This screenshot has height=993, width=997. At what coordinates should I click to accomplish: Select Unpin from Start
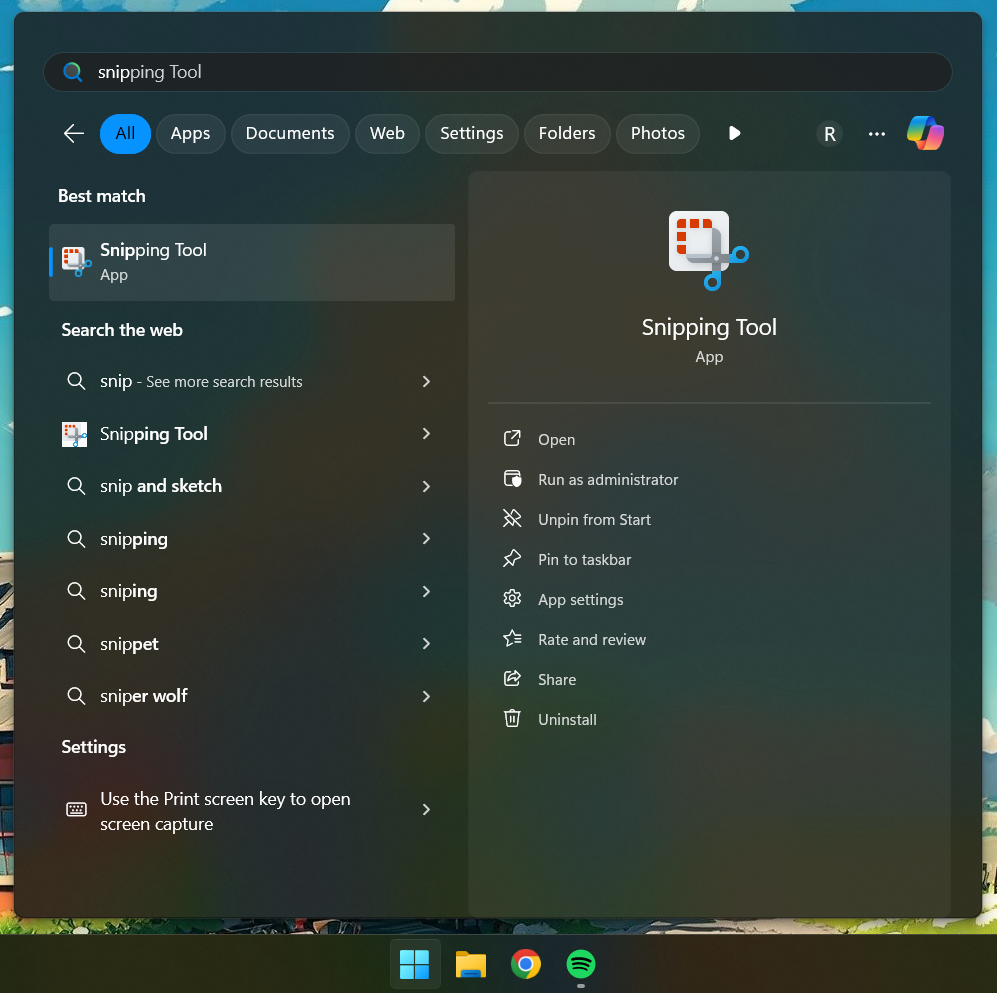coord(594,519)
